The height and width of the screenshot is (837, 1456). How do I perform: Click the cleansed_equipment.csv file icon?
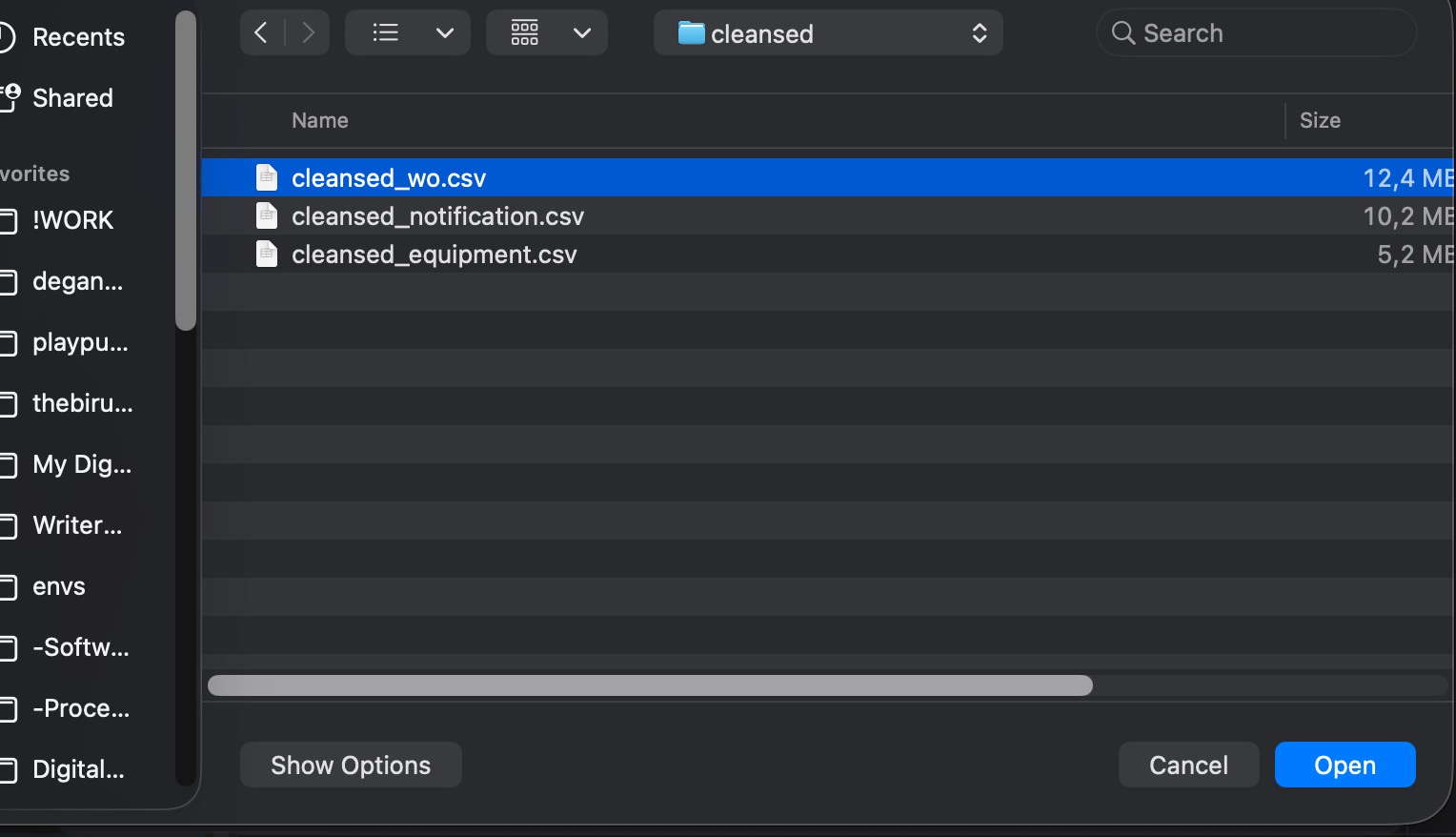267,255
